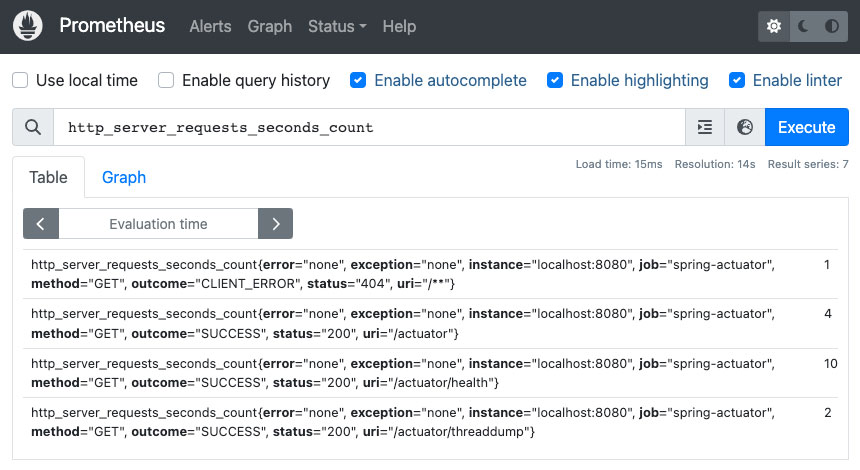Format the expression with the indent icon
The width and height of the screenshot is (860, 470).
pos(705,127)
